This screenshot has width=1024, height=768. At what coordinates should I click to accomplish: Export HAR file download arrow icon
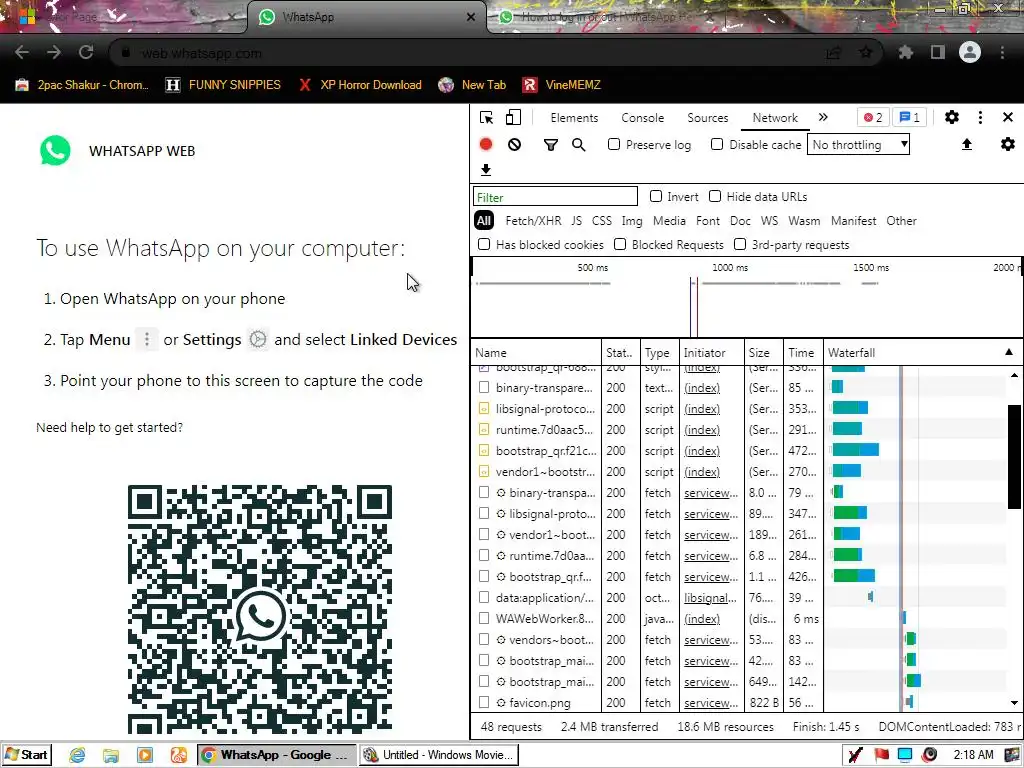(x=486, y=170)
